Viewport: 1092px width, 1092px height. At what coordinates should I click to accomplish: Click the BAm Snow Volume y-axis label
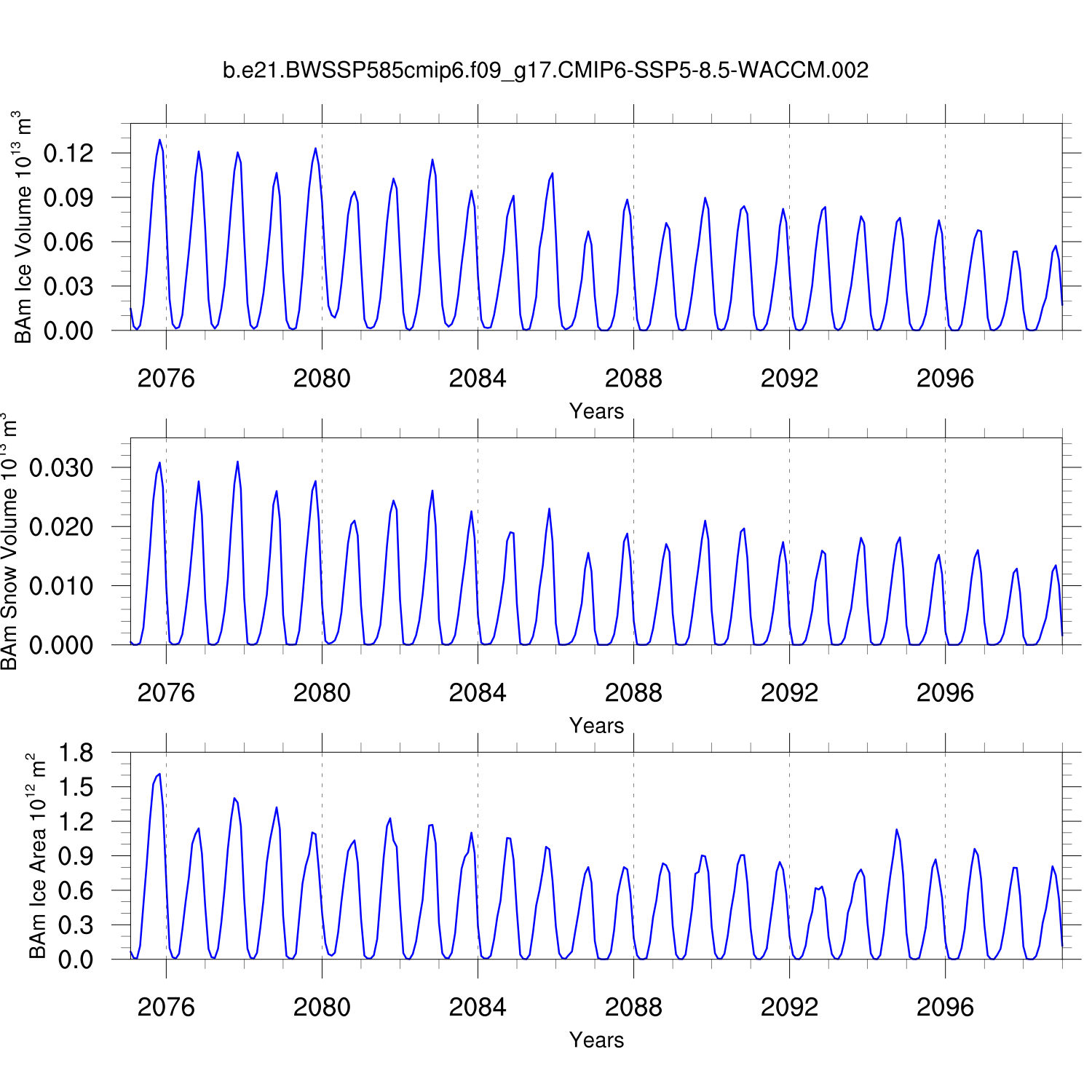(10, 542)
